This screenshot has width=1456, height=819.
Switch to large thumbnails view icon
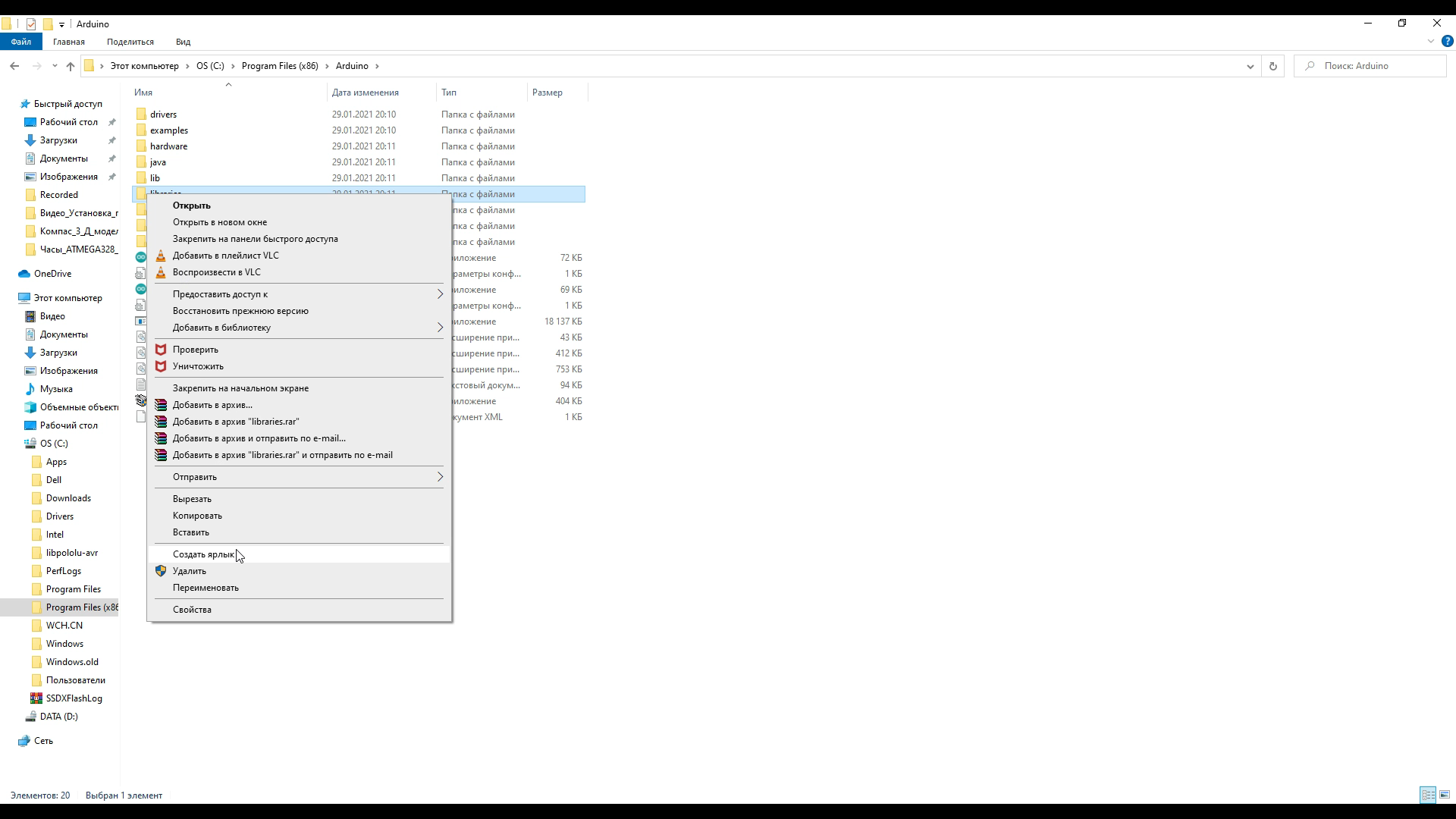[x=1445, y=795]
